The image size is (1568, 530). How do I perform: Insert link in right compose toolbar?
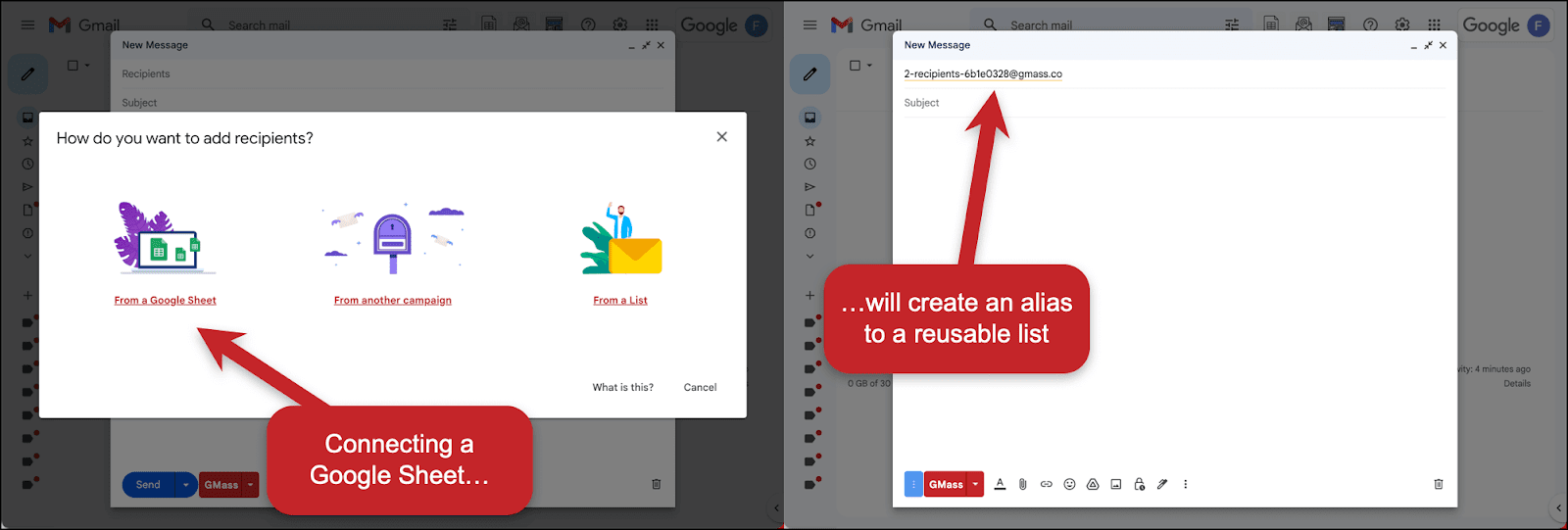1046,484
